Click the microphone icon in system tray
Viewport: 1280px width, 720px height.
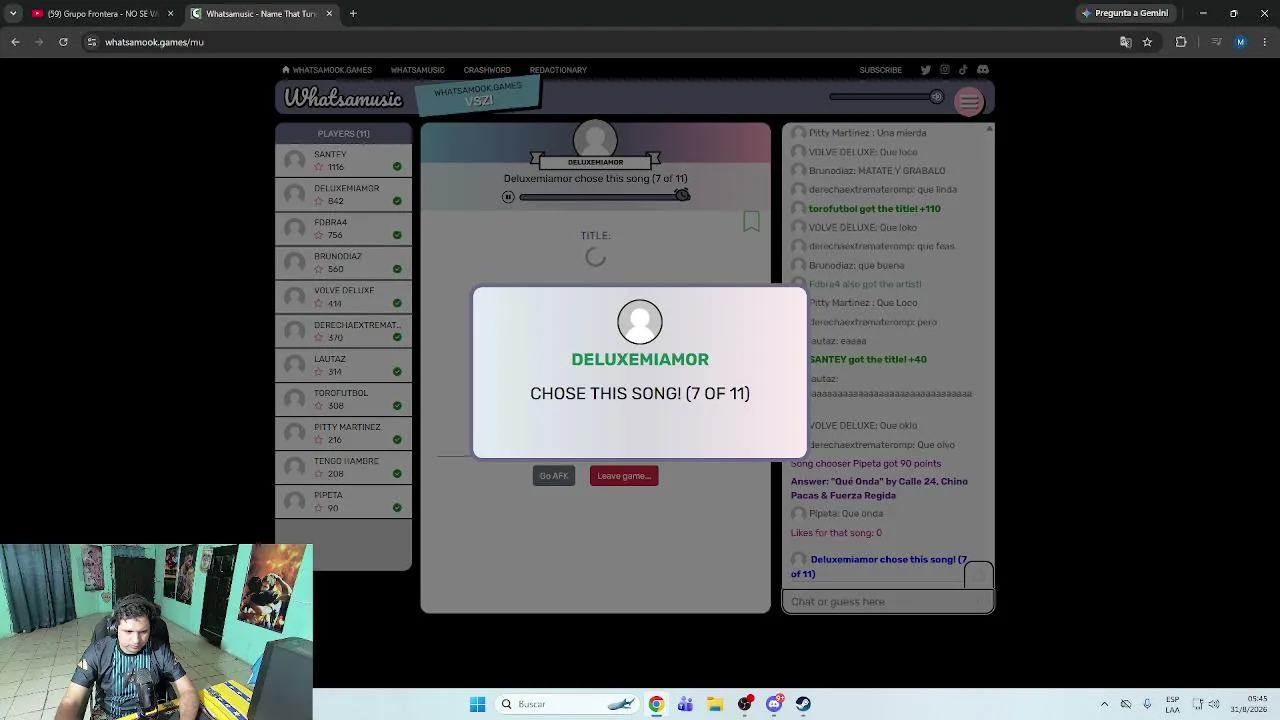[x=1147, y=704]
